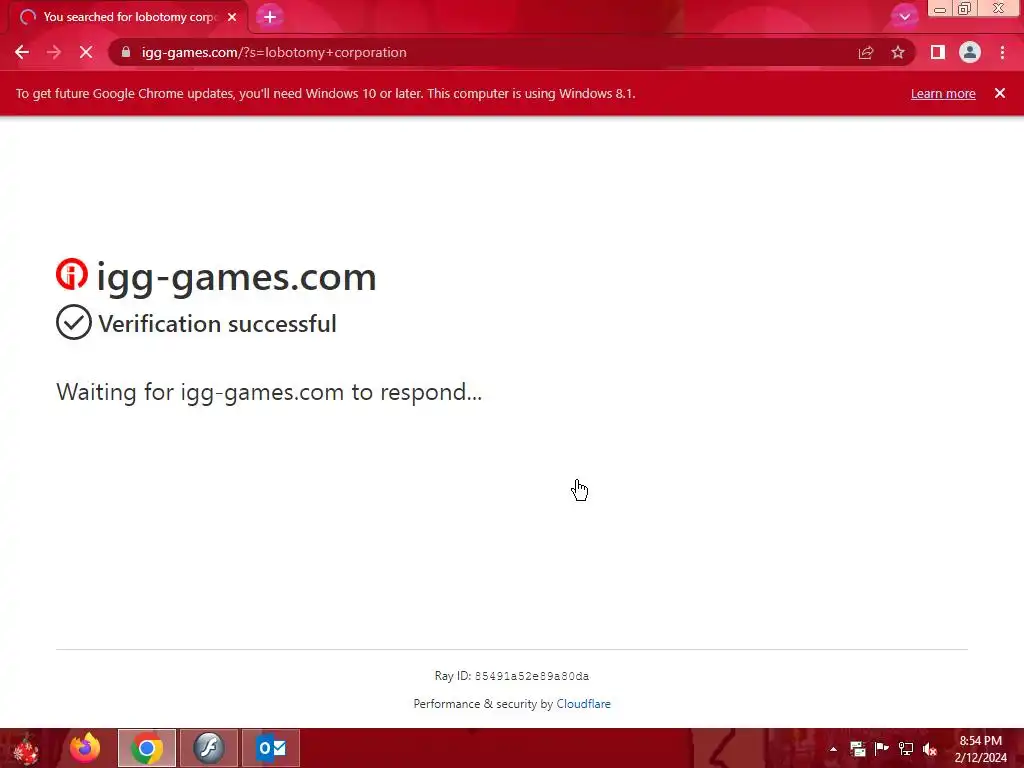Screen dimensions: 1024x768
Task: Open the side panel
Action: [x=938, y=52]
